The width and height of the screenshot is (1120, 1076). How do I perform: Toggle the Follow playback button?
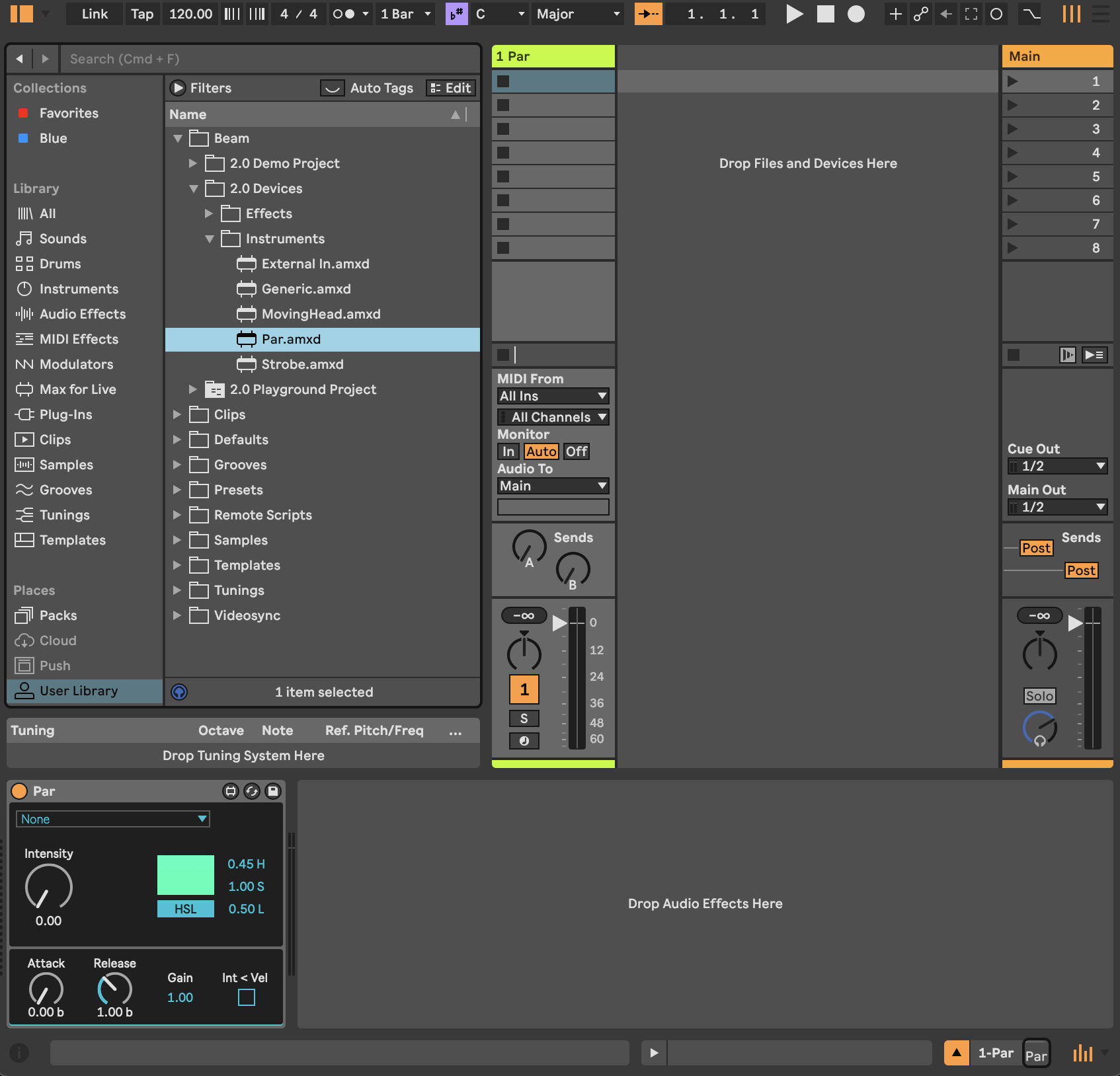click(649, 14)
